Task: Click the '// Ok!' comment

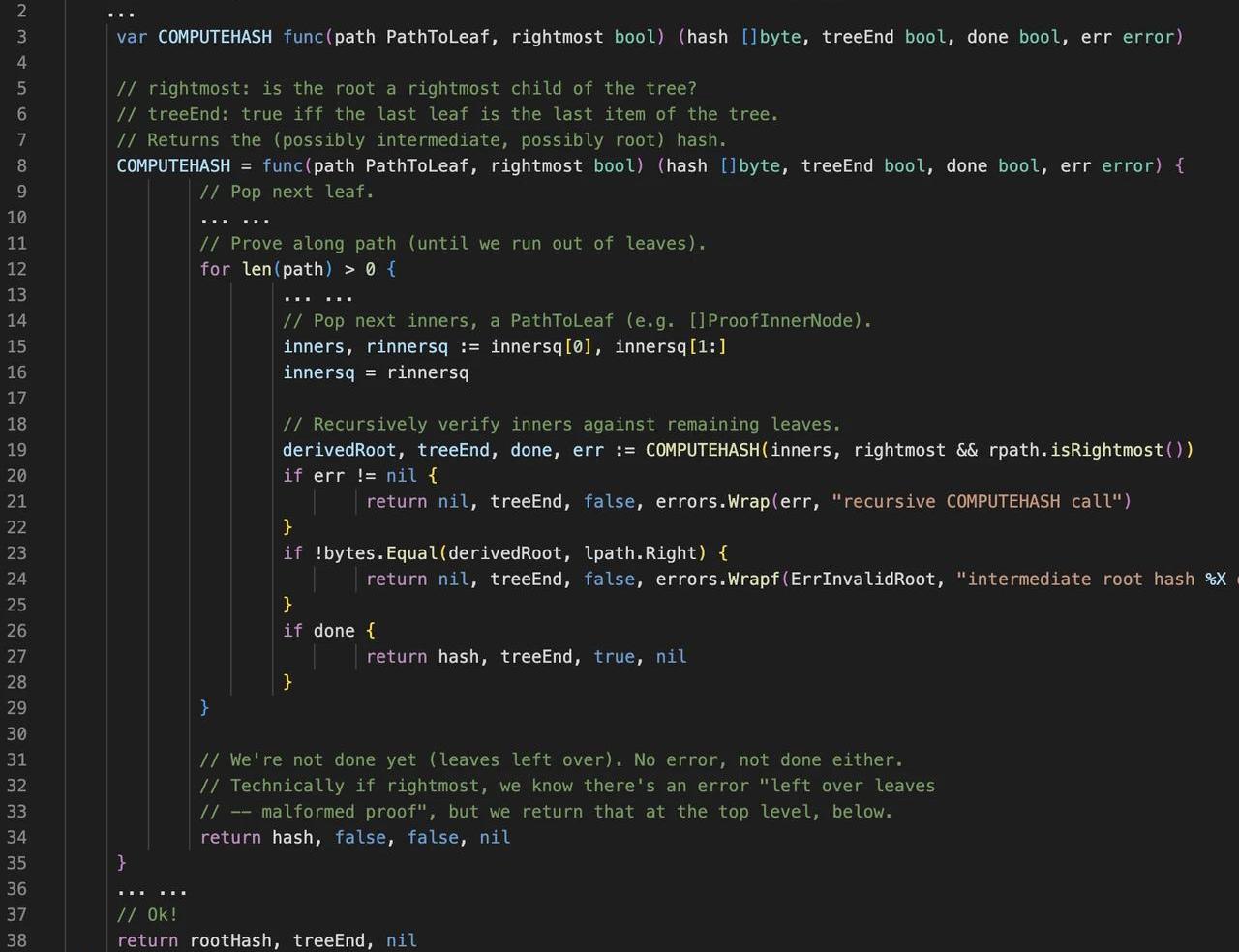Action: (x=147, y=914)
